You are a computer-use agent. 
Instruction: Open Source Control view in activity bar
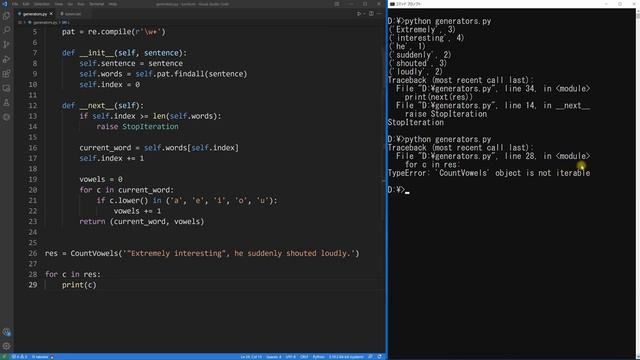[x=6, y=44]
